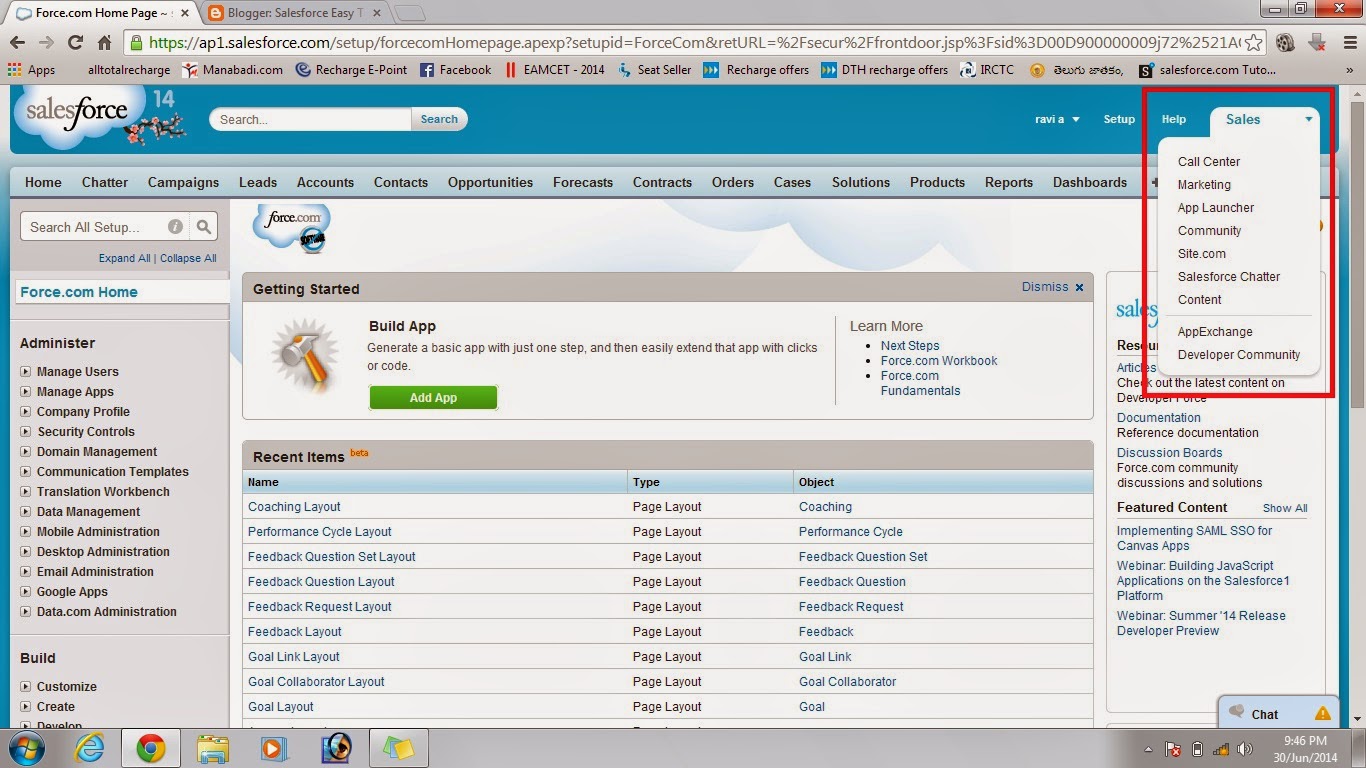Click the Force.com setup cloud icon
Screen dimensions: 1366x768
click(292, 228)
